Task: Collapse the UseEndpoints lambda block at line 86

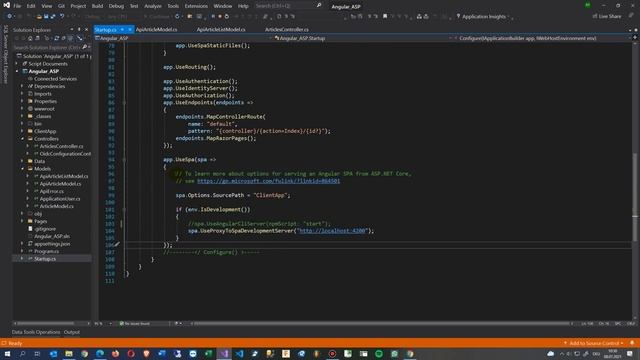Action: (x=124, y=102)
